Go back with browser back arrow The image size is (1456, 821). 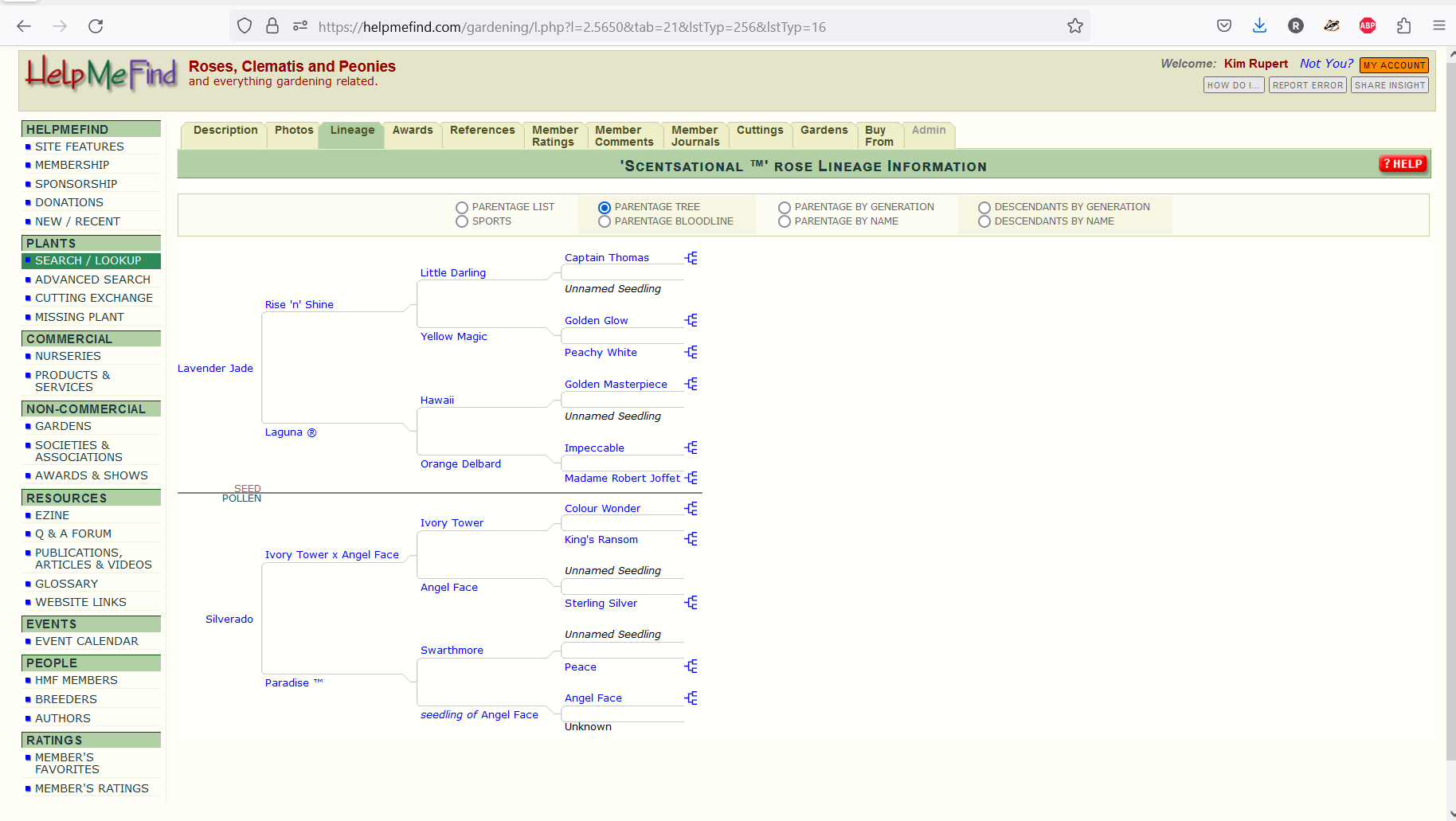pyautogui.click(x=24, y=26)
